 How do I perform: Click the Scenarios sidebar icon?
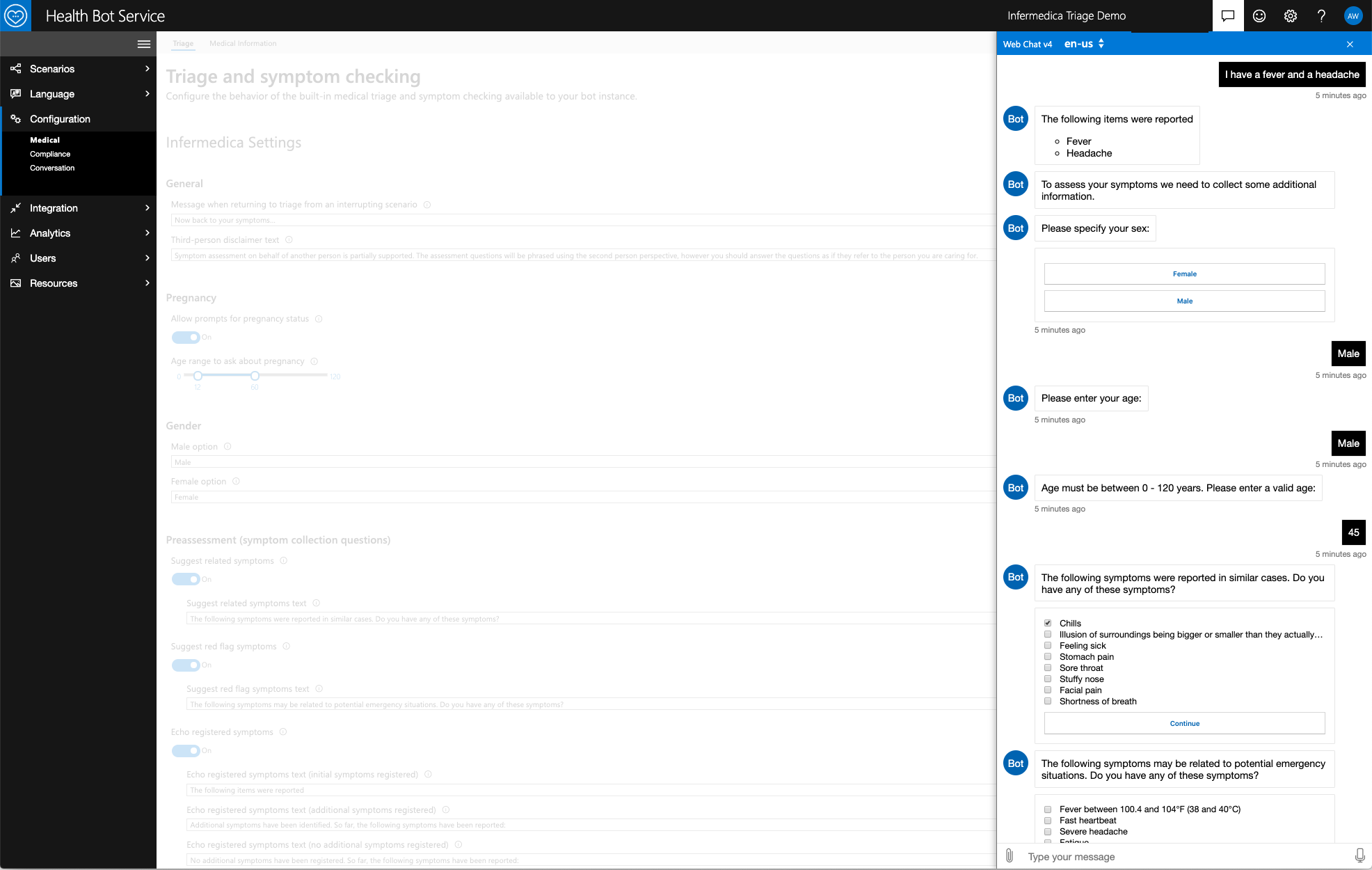[15, 68]
